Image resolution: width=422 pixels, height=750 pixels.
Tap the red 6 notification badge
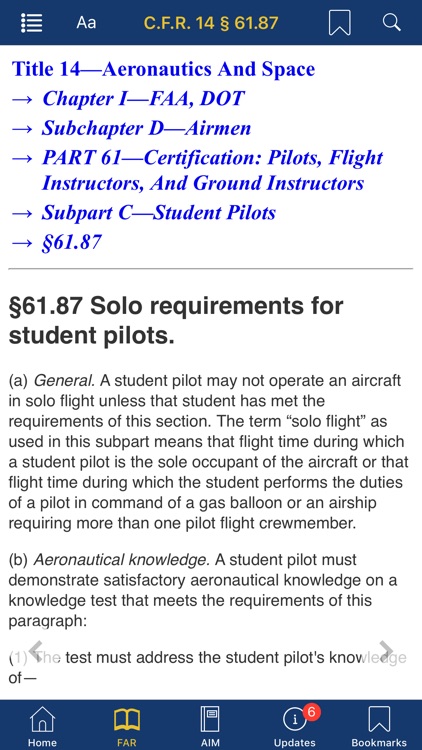(311, 712)
